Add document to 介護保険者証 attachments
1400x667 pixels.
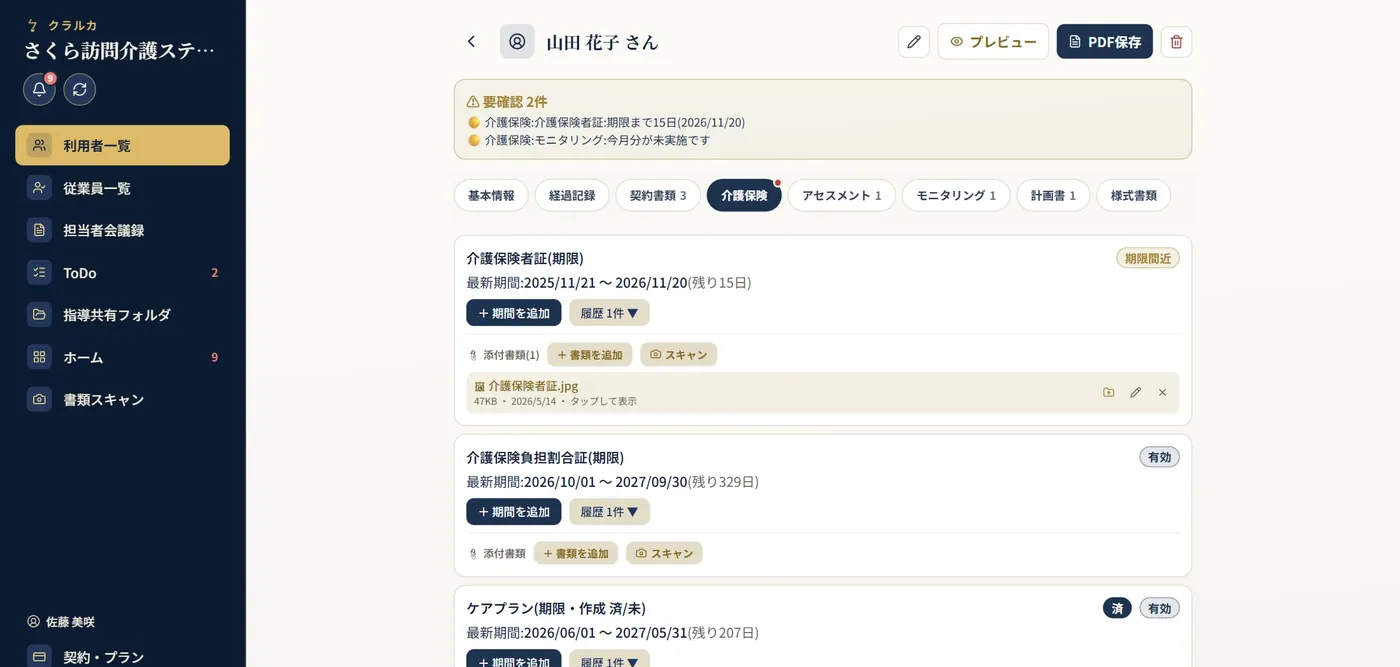tap(590, 355)
